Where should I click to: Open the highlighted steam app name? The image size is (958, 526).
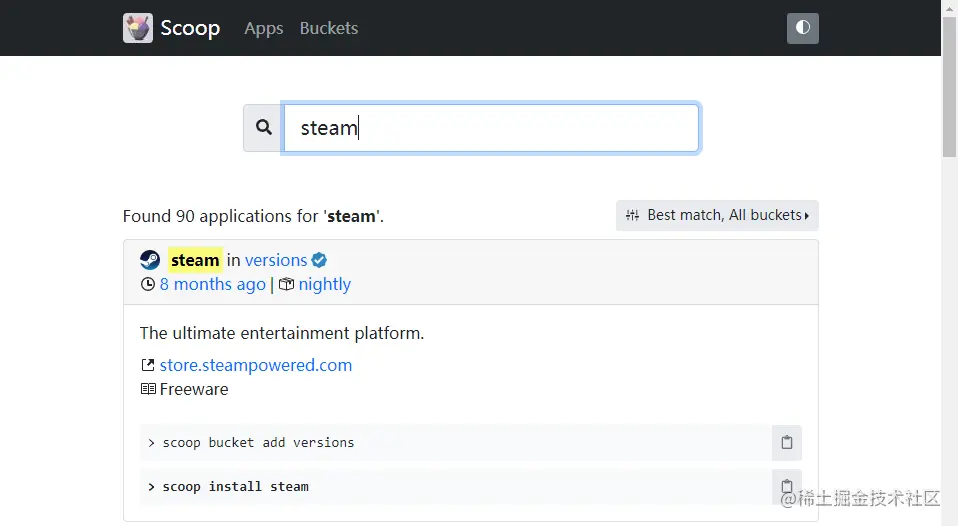click(x=195, y=260)
